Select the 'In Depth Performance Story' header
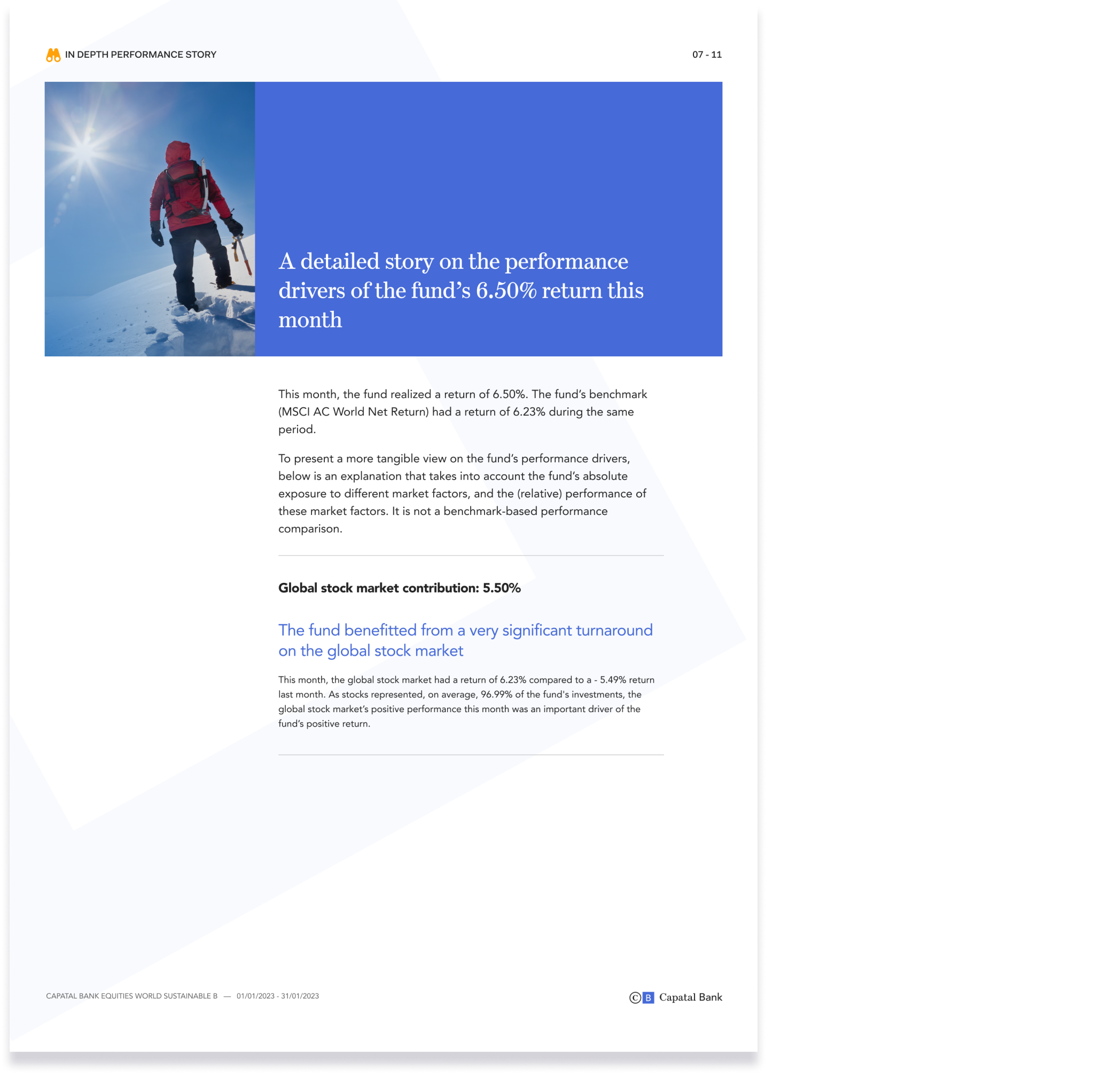The height and width of the screenshot is (1092, 1108). [x=141, y=55]
